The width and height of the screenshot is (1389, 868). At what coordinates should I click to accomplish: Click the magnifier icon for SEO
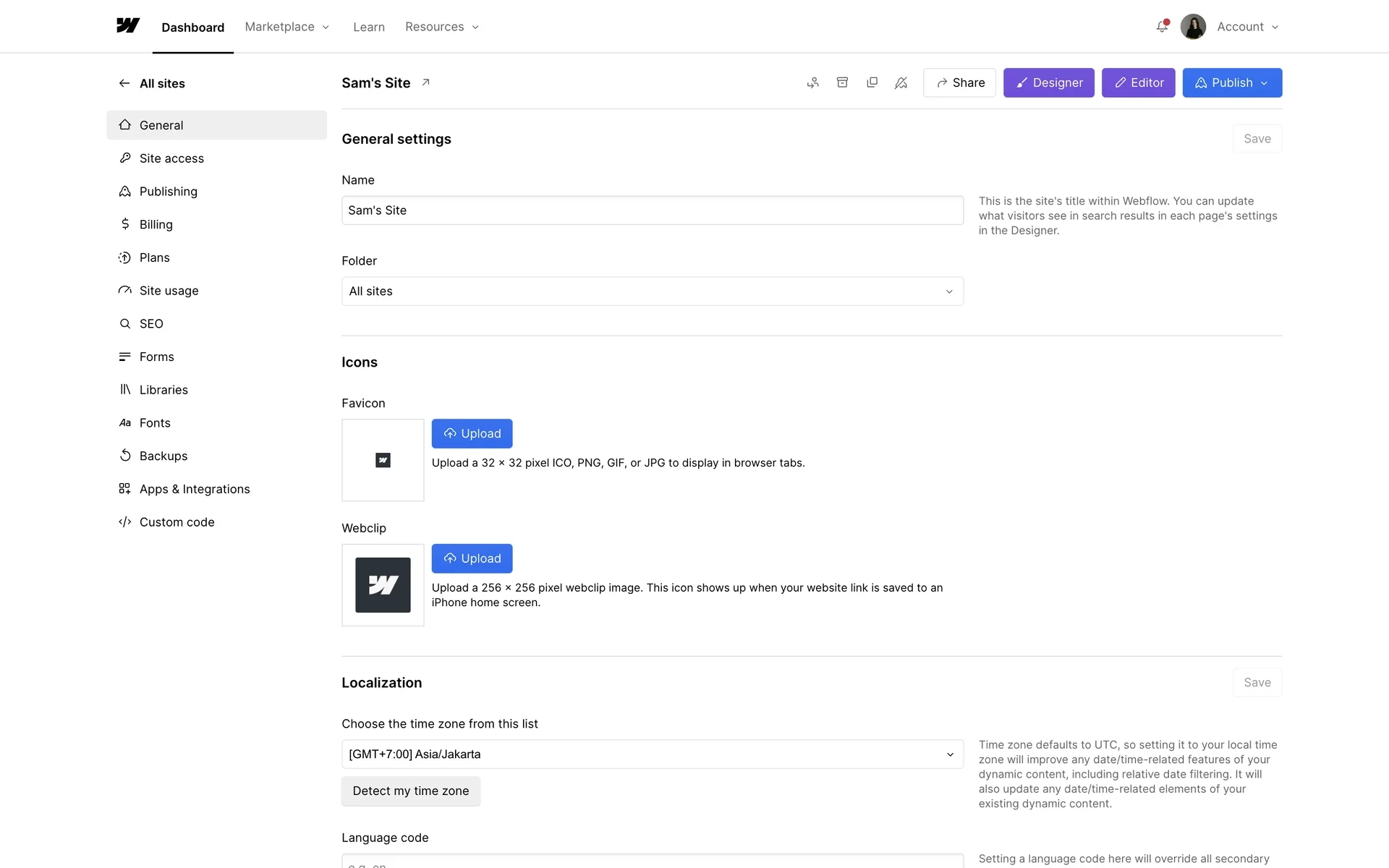[125, 323]
